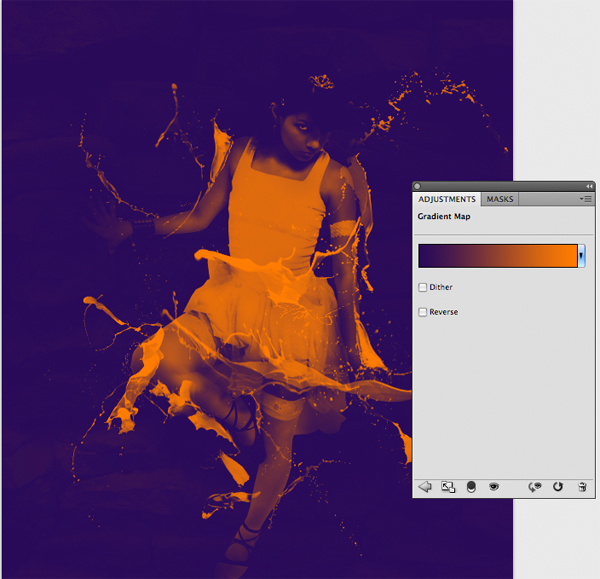
Task: Open Adjustments panel options menu
Action: coord(586,199)
